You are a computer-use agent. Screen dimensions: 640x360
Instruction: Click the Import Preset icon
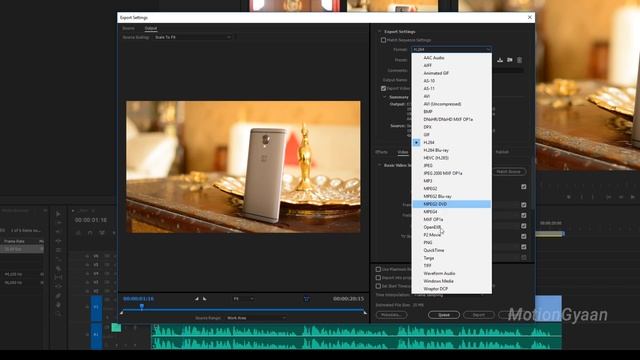pos(510,60)
